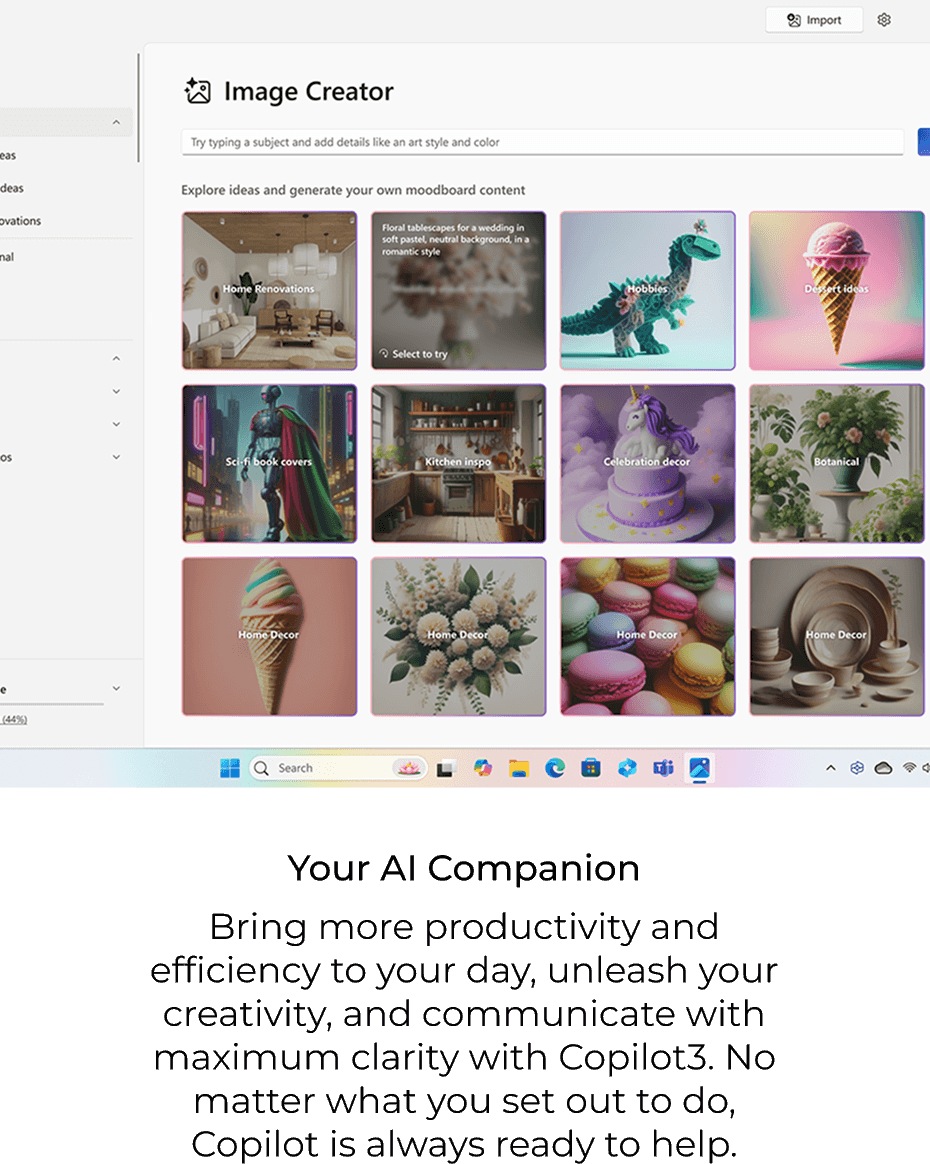Select the Kitchen inspo card
This screenshot has height=1164, width=930.
pos(459,463)
